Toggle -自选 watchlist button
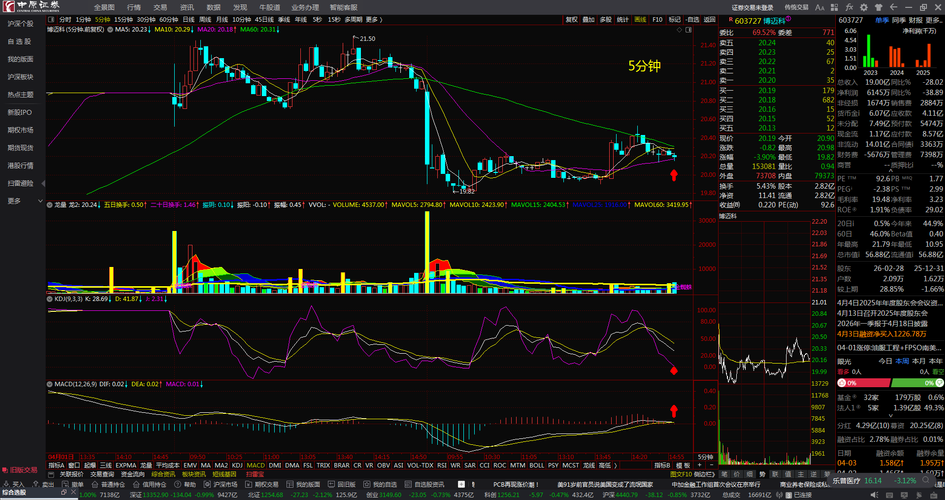 (692, 19)
